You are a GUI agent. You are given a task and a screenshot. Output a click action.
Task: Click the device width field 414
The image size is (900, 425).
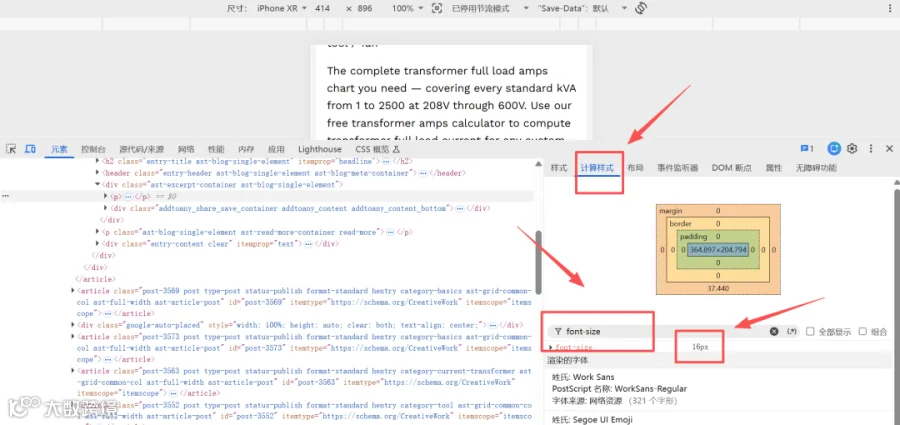point(323,9)
